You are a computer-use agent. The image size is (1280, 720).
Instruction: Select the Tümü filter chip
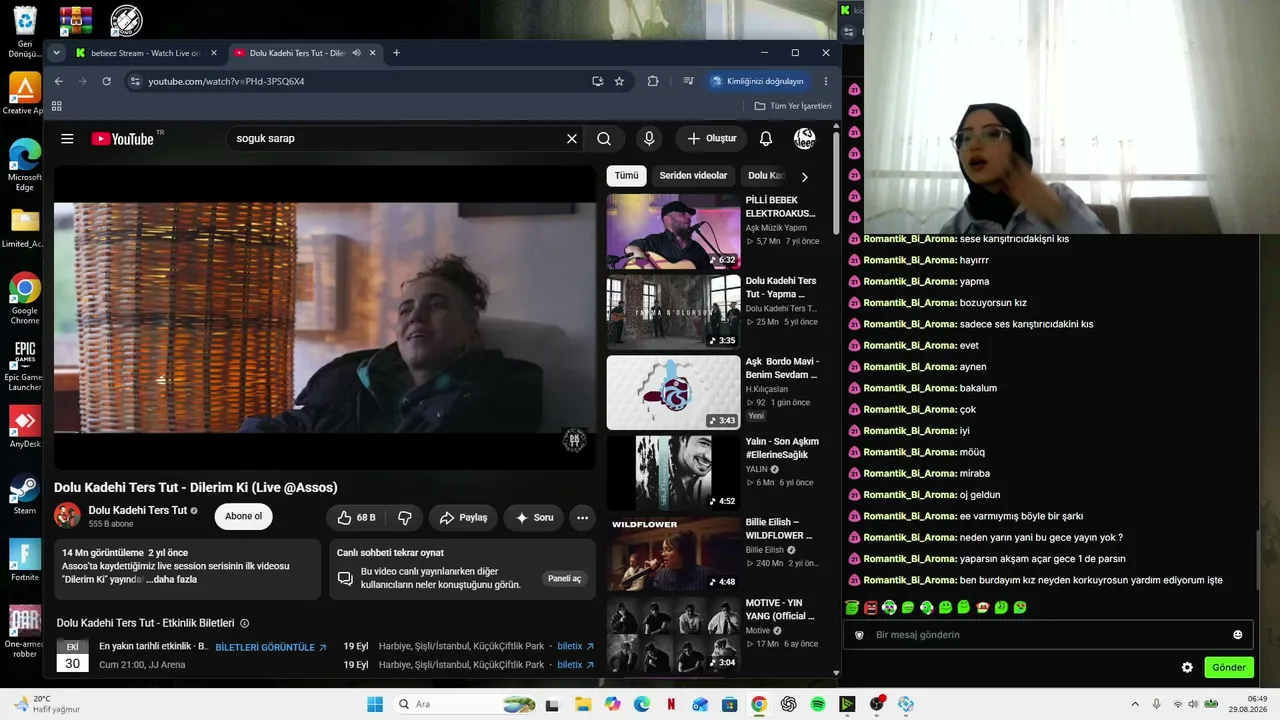click(626, 176)
